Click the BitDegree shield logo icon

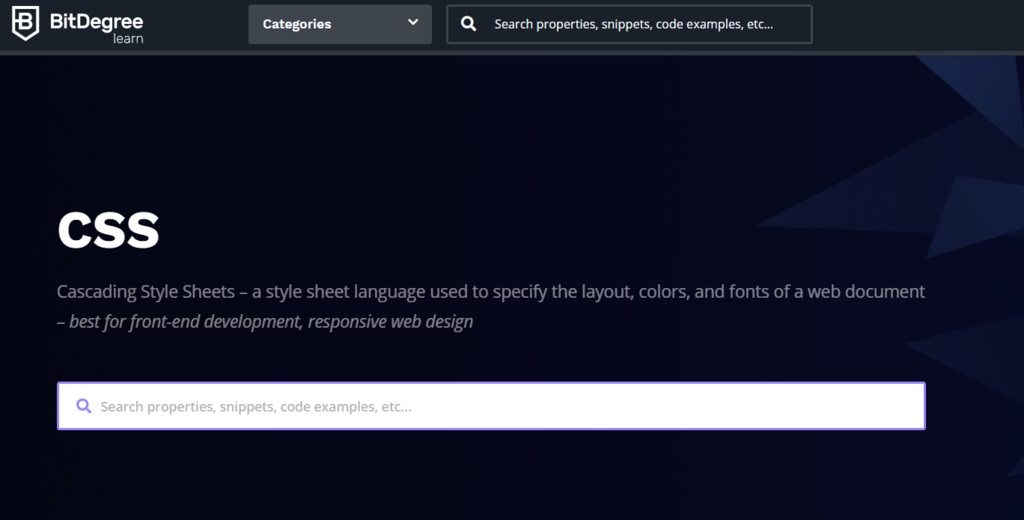[26, 23]
